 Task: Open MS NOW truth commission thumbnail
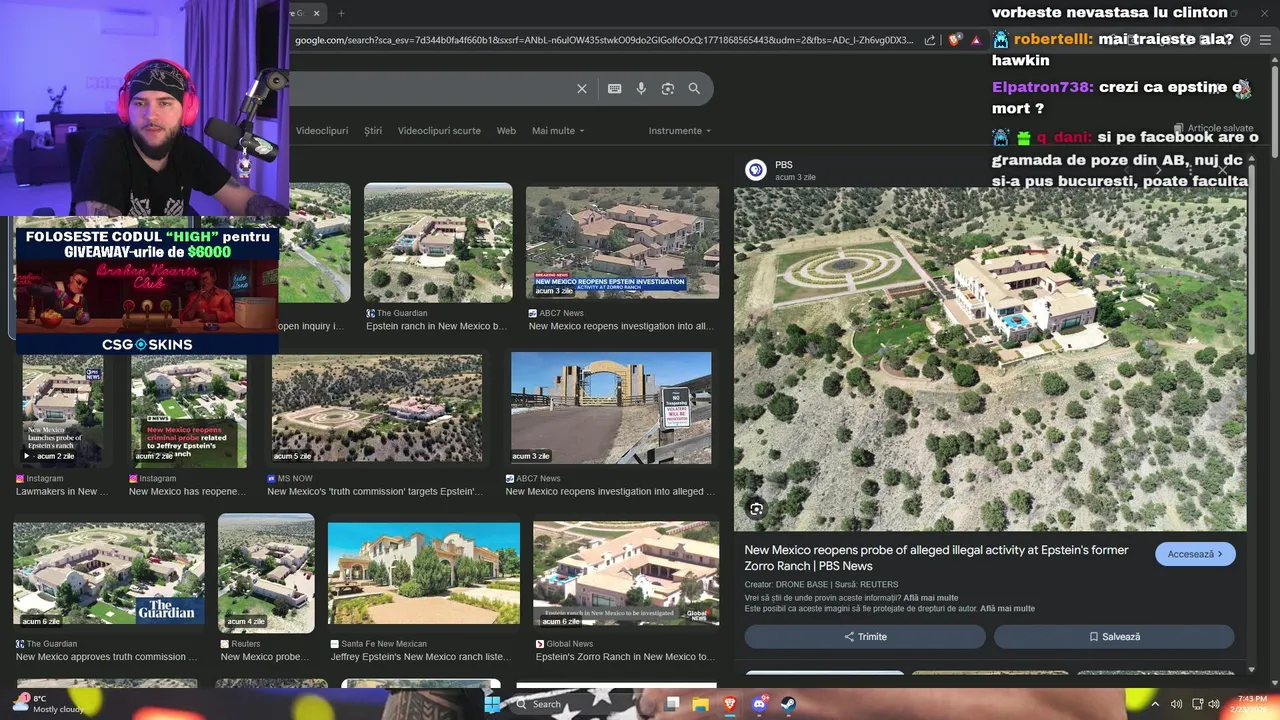click(377, 407)
